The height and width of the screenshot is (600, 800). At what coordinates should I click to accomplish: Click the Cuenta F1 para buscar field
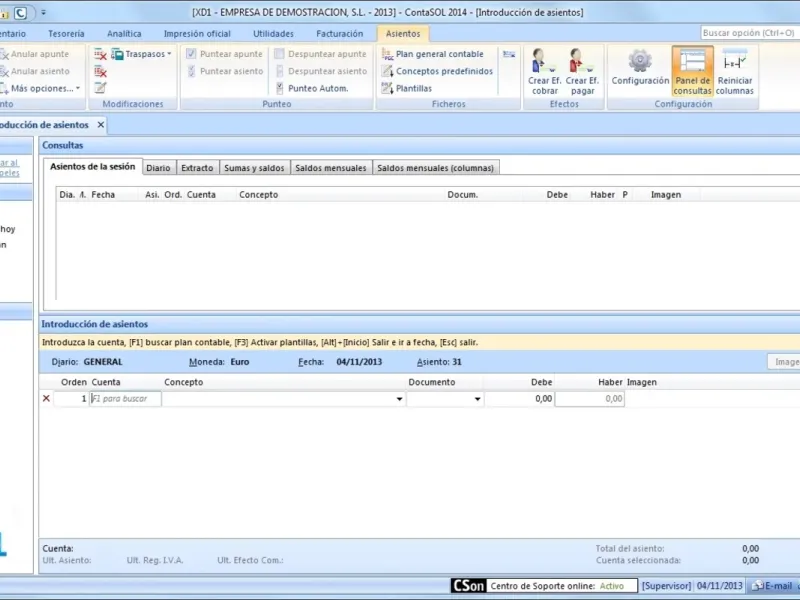coord(126,399)
